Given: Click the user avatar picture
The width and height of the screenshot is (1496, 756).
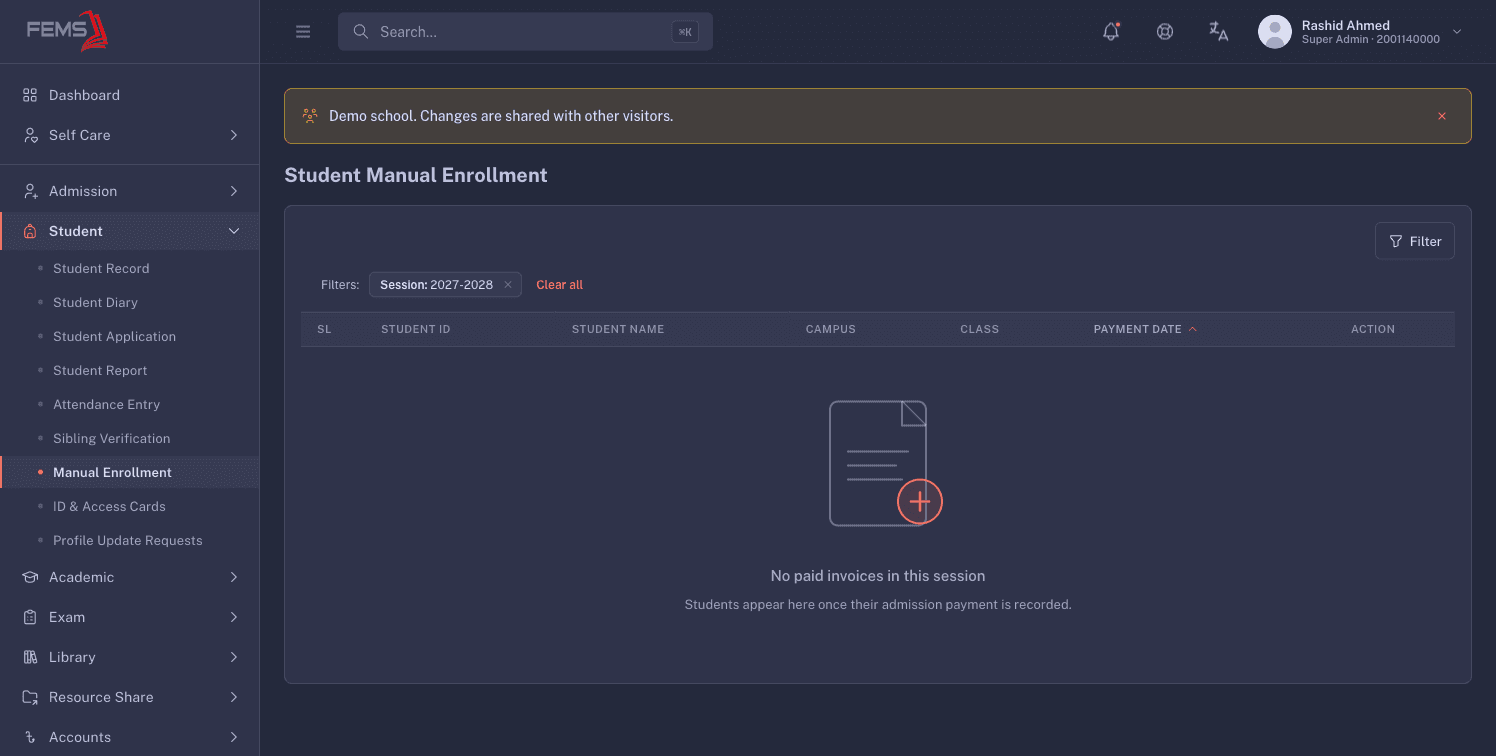Looking at the screenshot, I should click(1275, 32).
